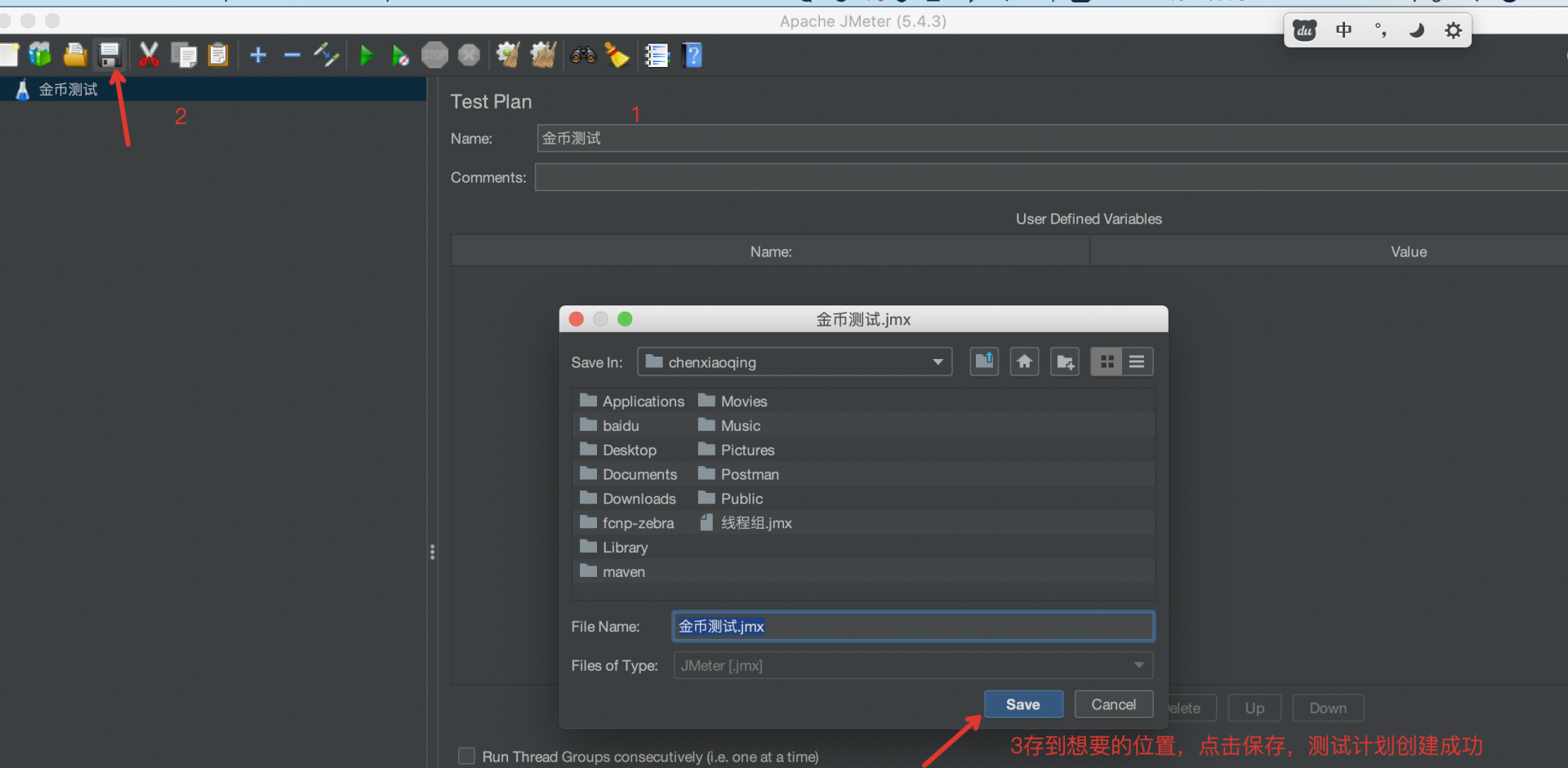This screenshot has width=1568, height=768.
Task: Go up one folder level in save dialog
Action: coord(985,362)
